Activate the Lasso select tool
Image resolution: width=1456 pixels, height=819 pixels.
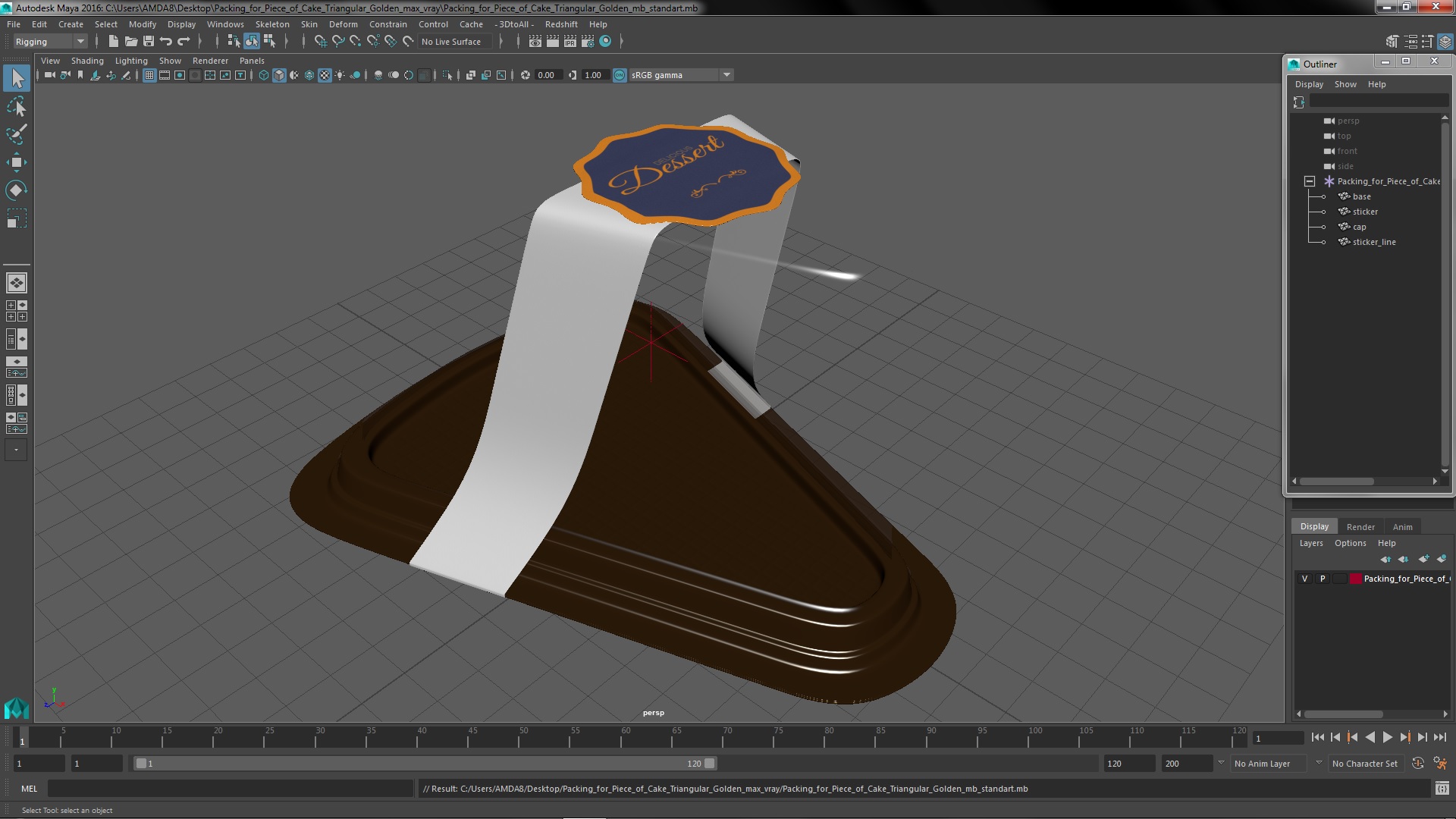[x=16, y=107]
